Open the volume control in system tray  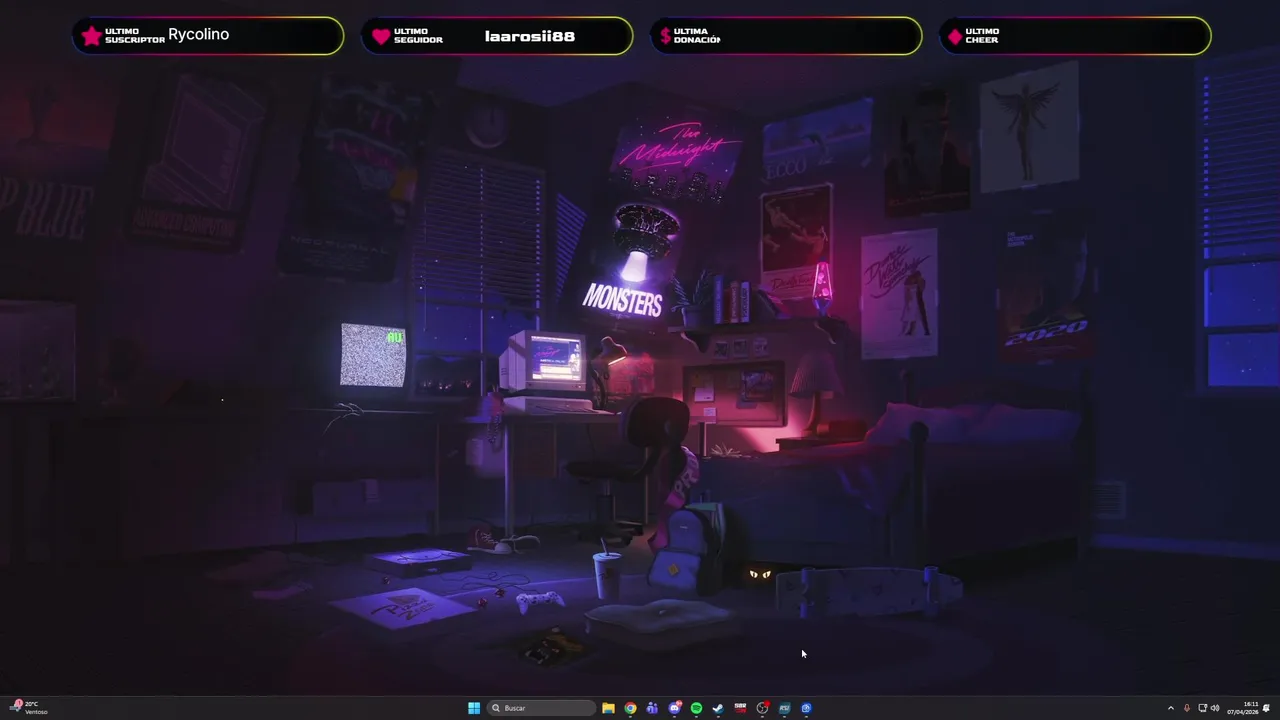click(1215, 708)
